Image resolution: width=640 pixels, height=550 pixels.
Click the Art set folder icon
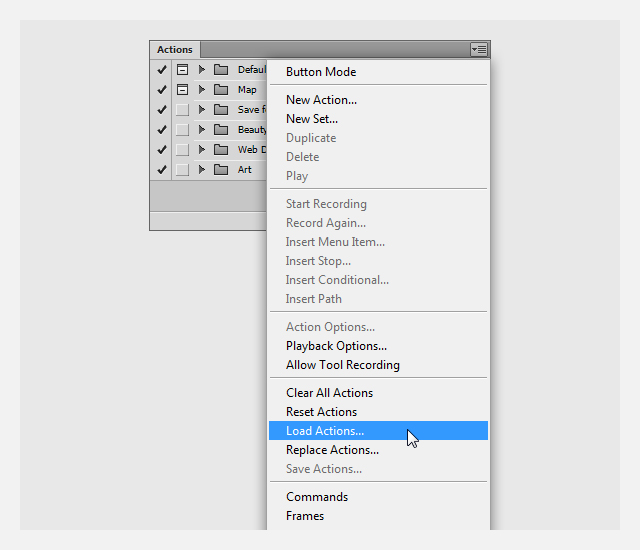221,169
